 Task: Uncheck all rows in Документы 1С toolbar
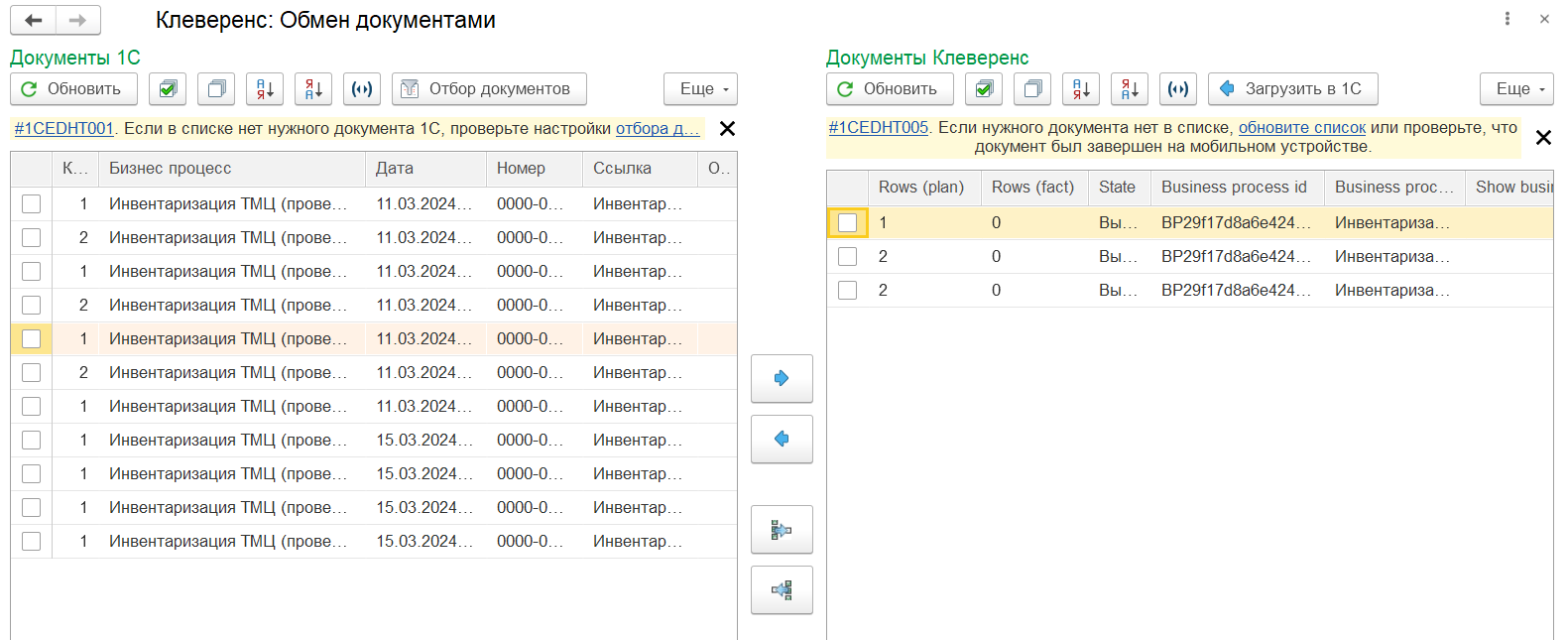216,89
